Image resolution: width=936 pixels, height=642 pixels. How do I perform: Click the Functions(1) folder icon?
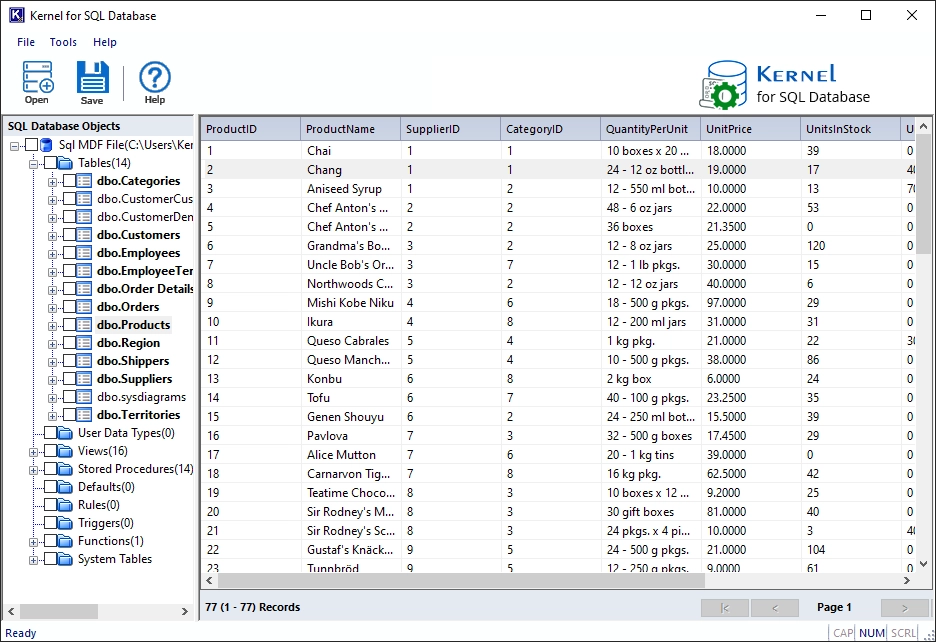click(x=66, y=540)
